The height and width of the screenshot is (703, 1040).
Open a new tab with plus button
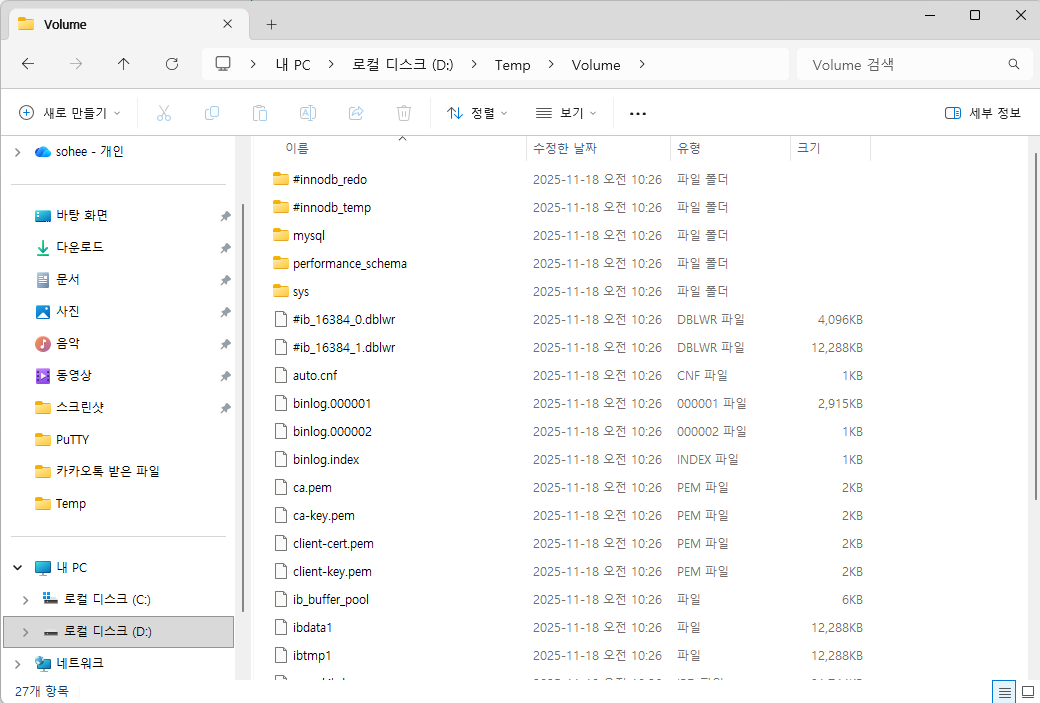pyautogui.click(x=271, y=25)
